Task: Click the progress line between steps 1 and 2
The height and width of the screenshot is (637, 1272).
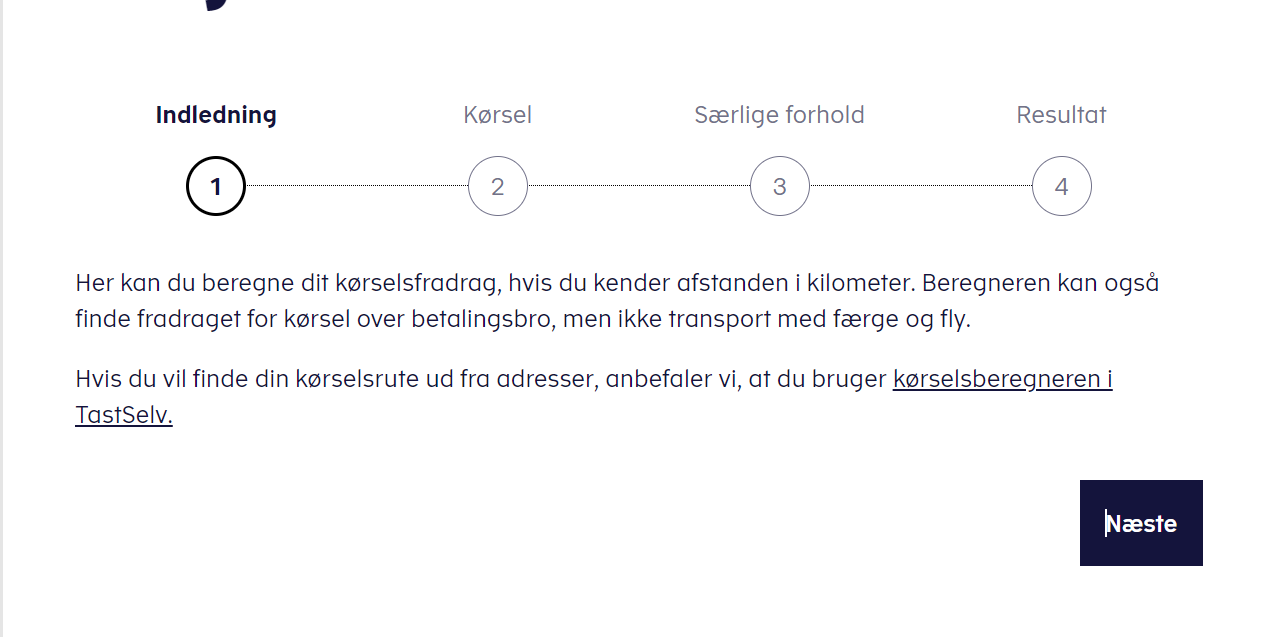Action: pos(356,186)
